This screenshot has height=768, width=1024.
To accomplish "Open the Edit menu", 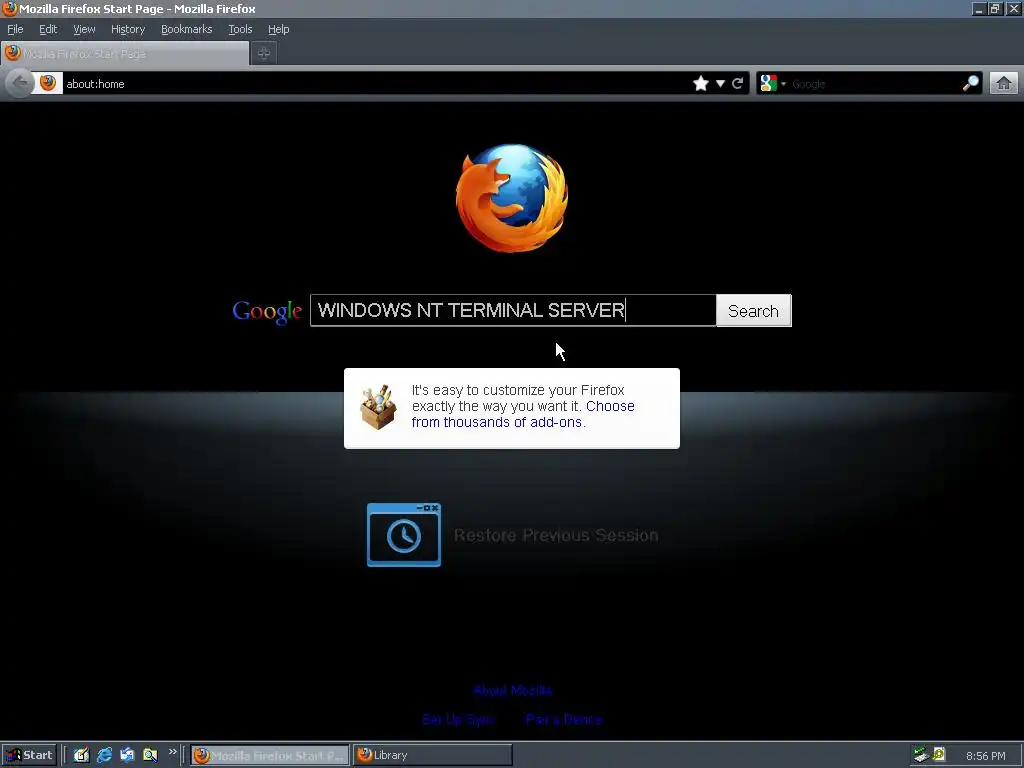I will [x=48, y=29].
